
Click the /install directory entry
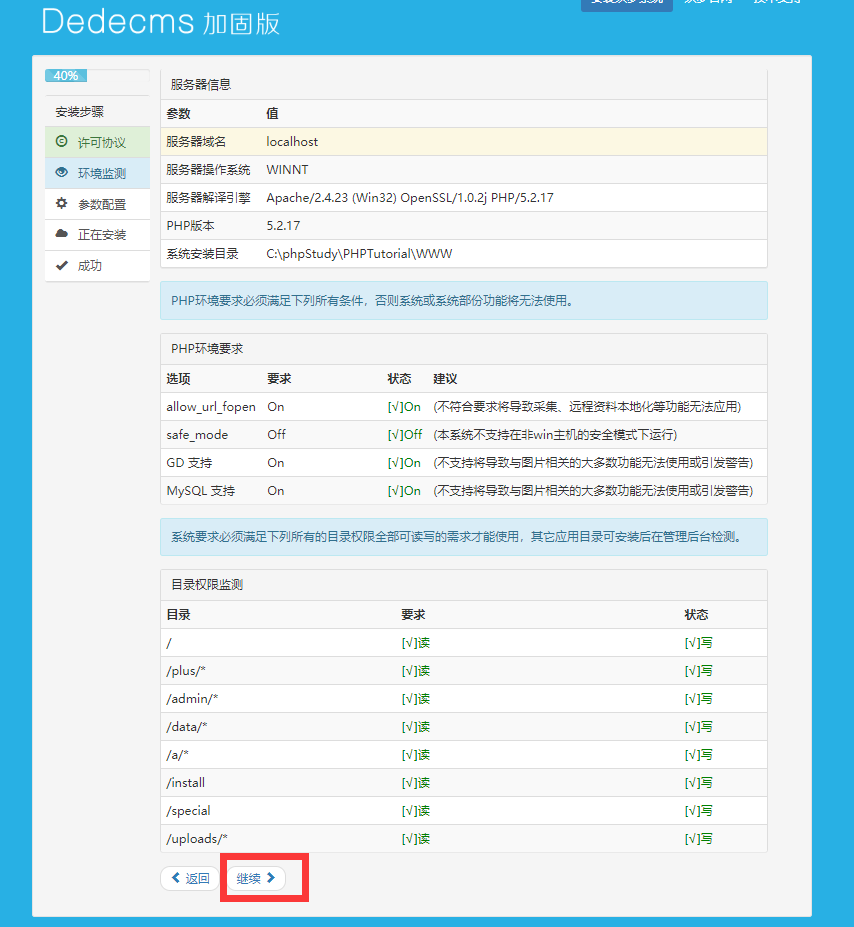click(186, 783)
